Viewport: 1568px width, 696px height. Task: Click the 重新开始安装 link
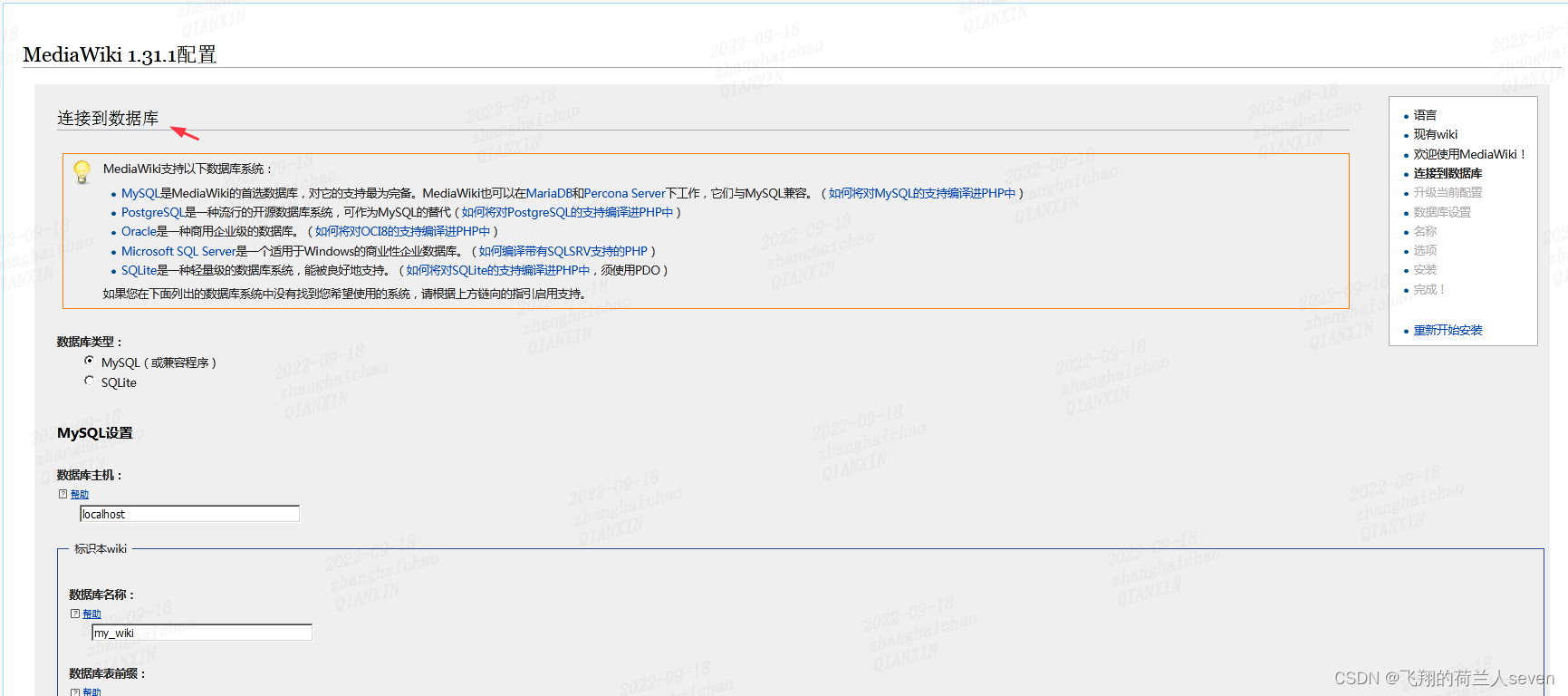click(1448, 330)
